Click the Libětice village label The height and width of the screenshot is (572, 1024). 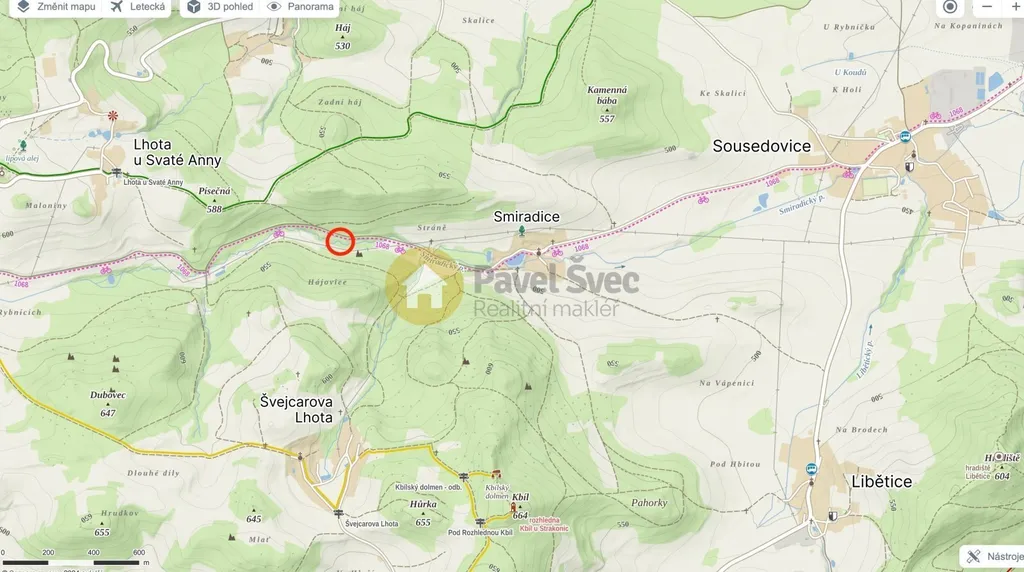(x=882, y=481)
